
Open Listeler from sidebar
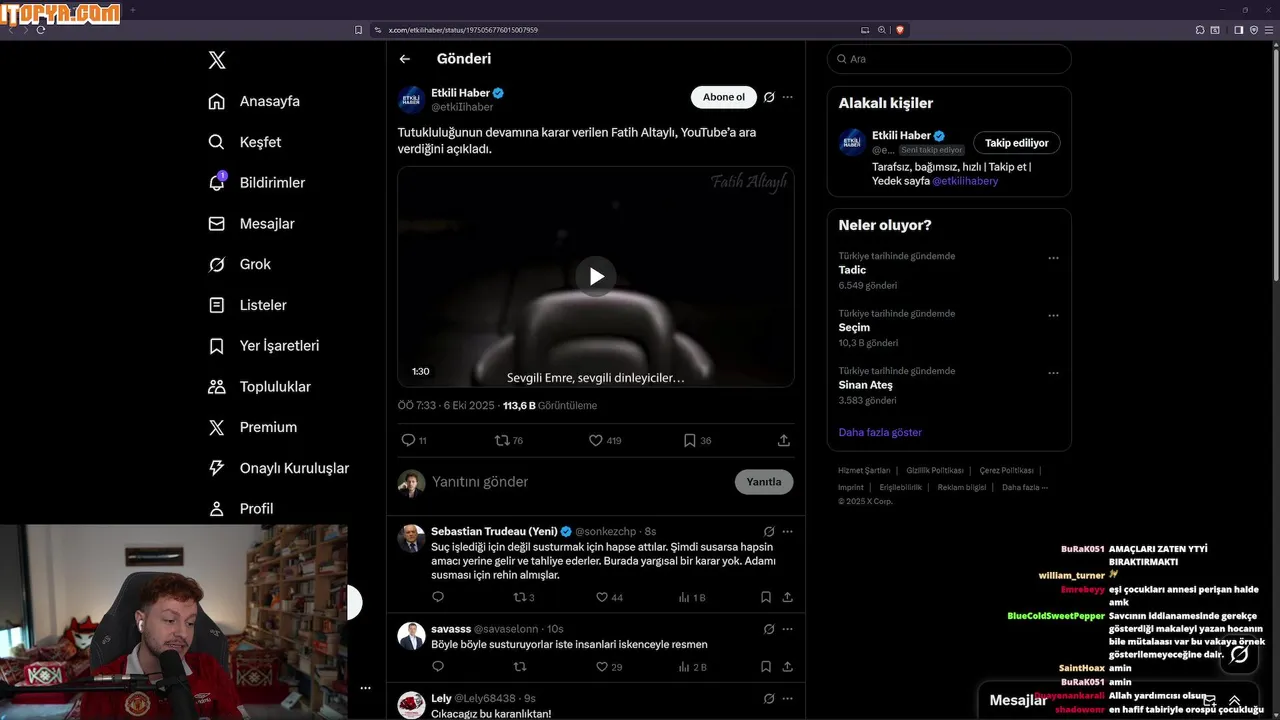tap(247, 305)
